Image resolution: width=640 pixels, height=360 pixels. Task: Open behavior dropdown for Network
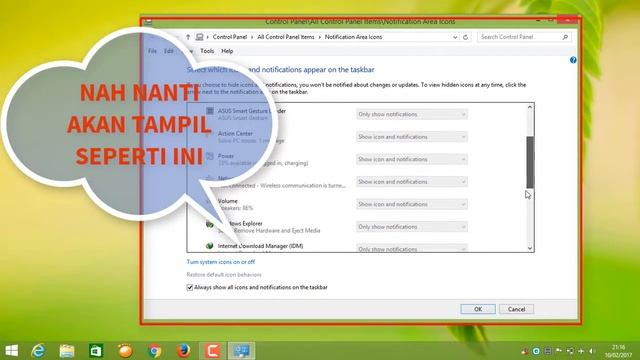tap(411, 182)
